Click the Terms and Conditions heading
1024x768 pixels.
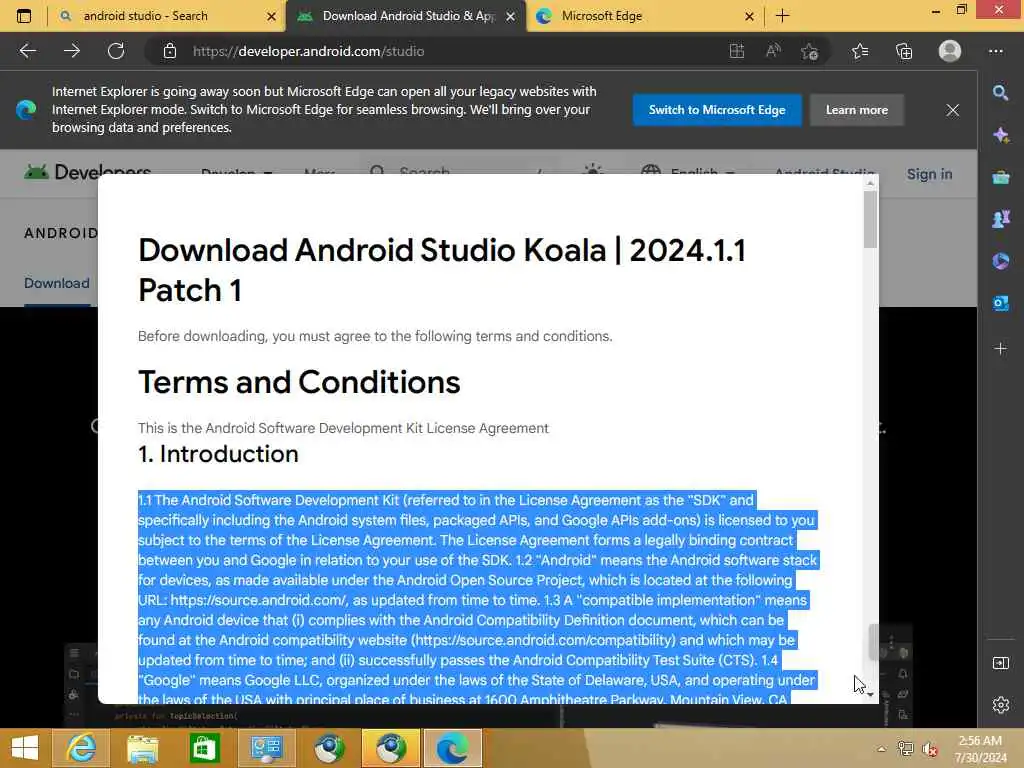click(x=299, y=382)
